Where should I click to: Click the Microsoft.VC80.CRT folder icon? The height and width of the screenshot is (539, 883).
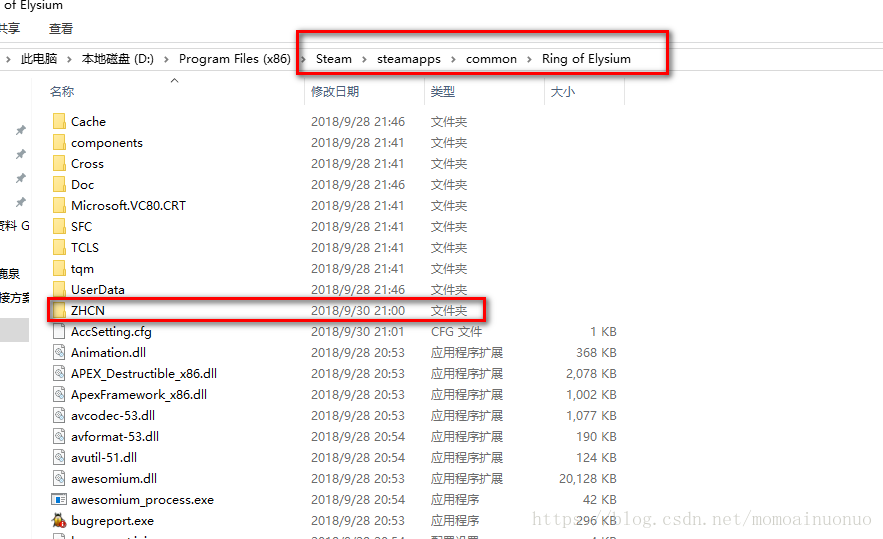point(59,205)
